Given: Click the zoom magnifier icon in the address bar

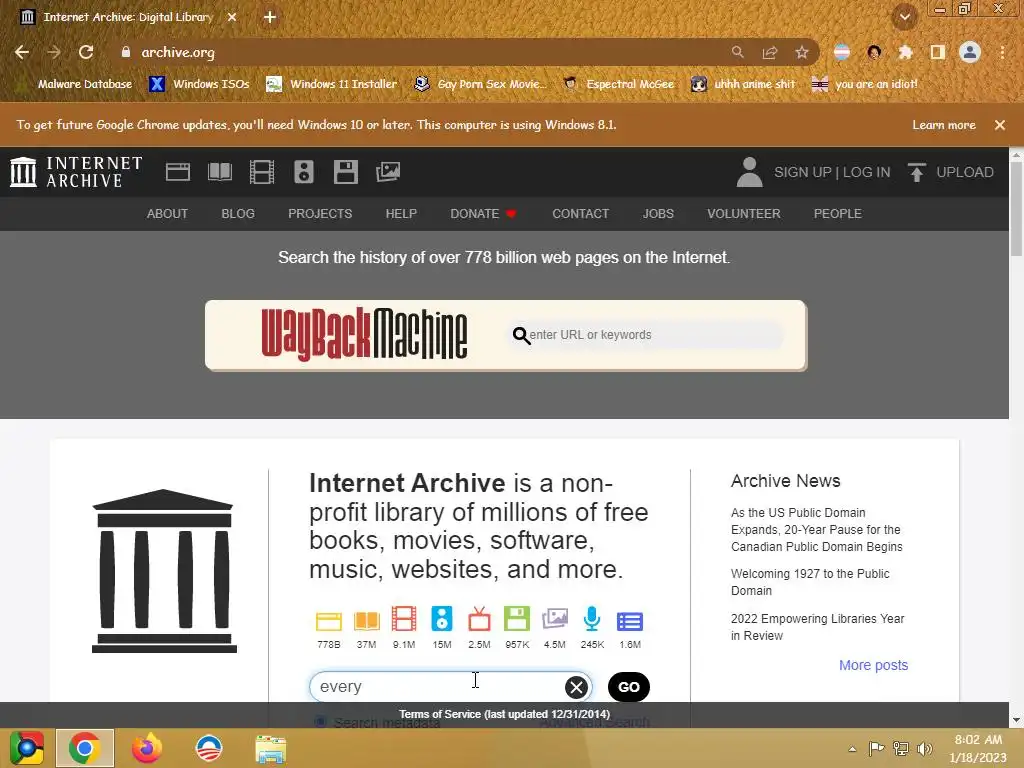Looking at the screenshot, I should [737, 52].
